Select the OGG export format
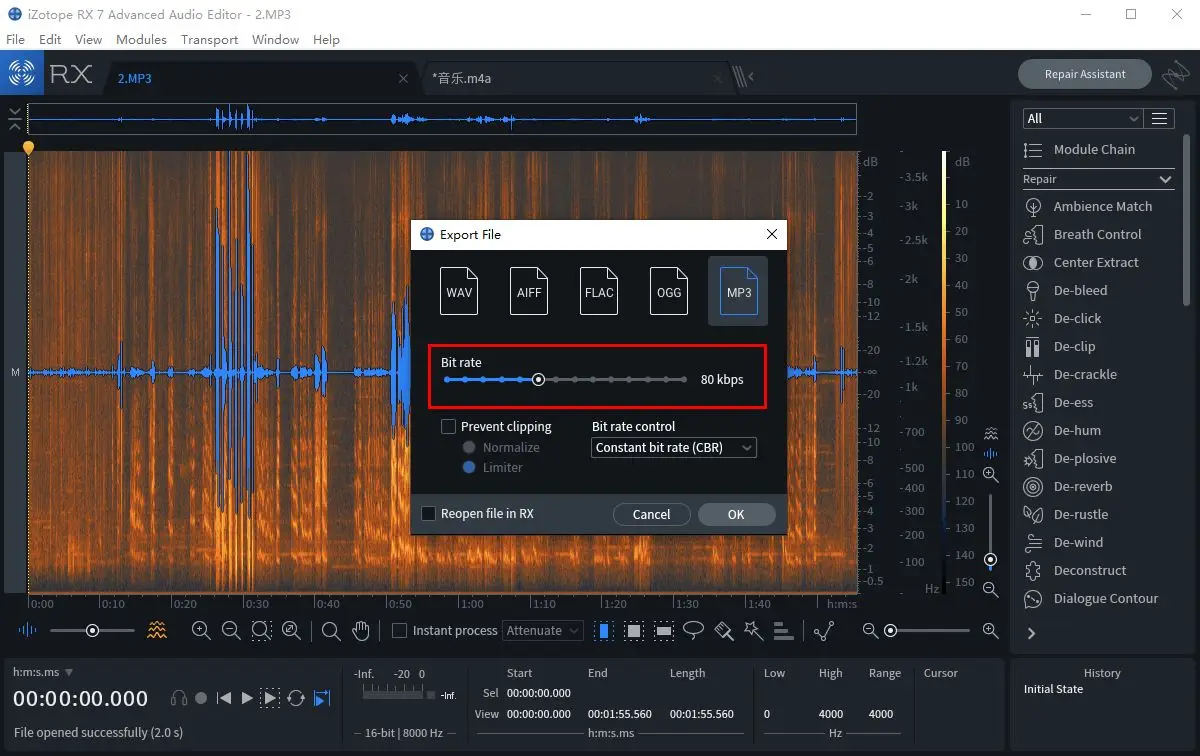1200x756 pixels. (x=669, y=291)
